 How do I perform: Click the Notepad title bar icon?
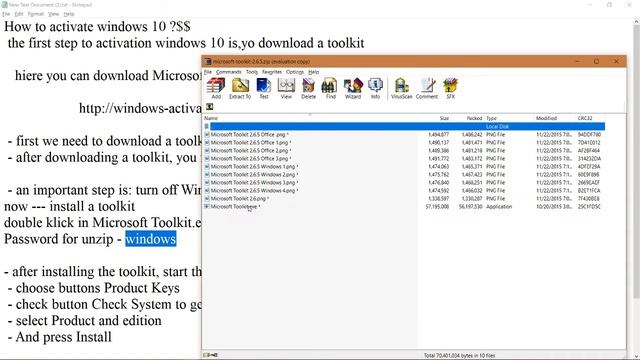coord(5,4)
